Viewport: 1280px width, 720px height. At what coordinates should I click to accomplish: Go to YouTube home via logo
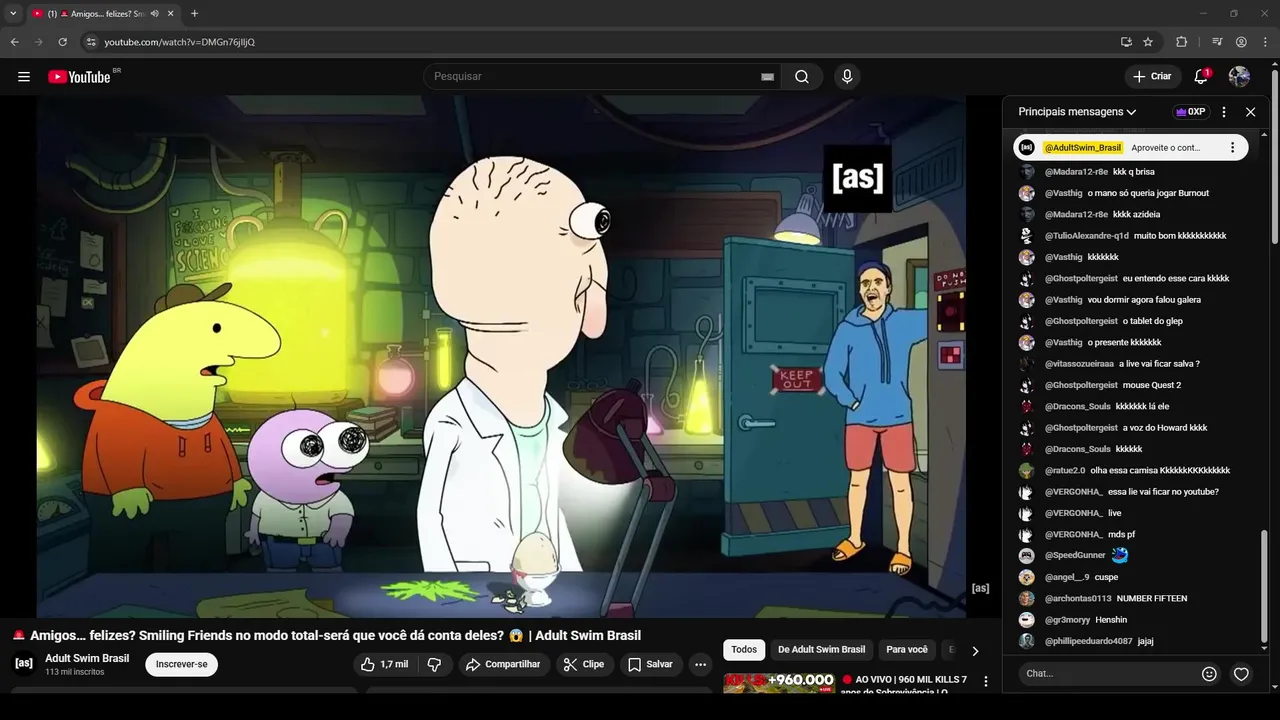click(80, 77)
